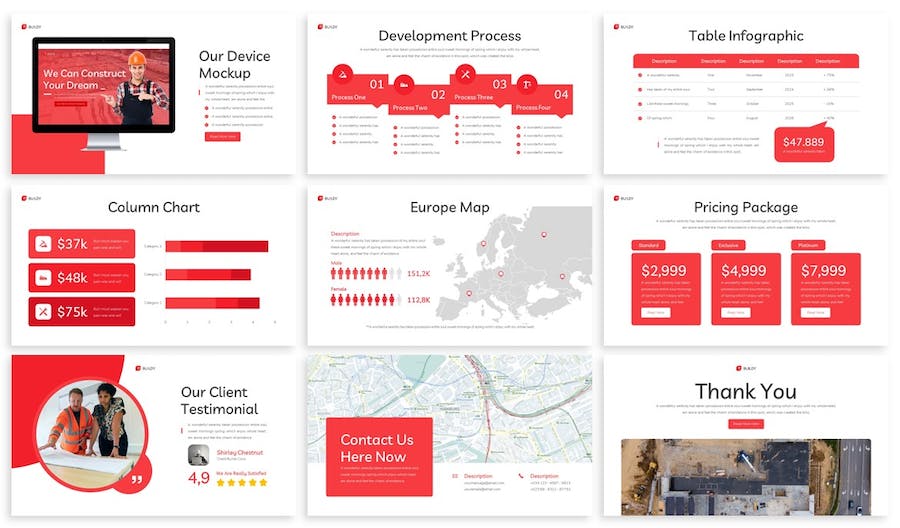Click the Process One step icon
The width and height of the screenshot is (900, 528).
[343, 73]
